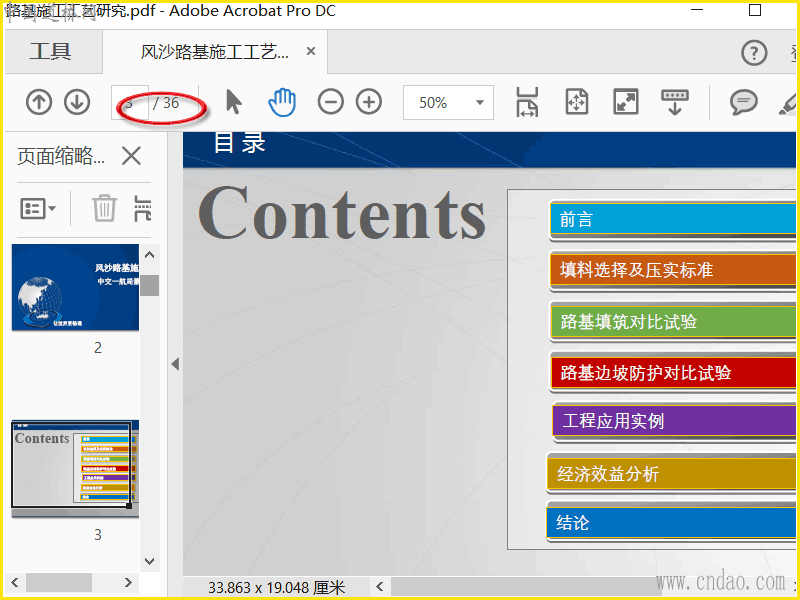The image size is (800, 600).
Task: Click the 工程应用实例 contents button
Action: 674,421
